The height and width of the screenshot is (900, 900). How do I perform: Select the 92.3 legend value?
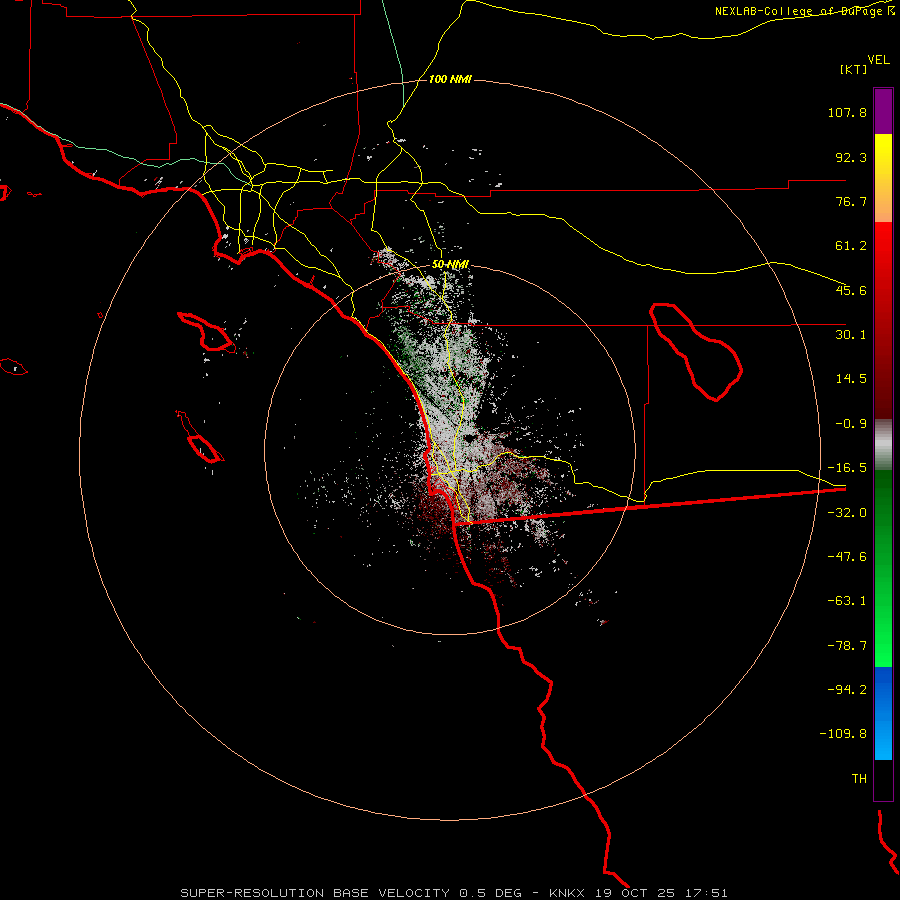[x=851, y=157]
